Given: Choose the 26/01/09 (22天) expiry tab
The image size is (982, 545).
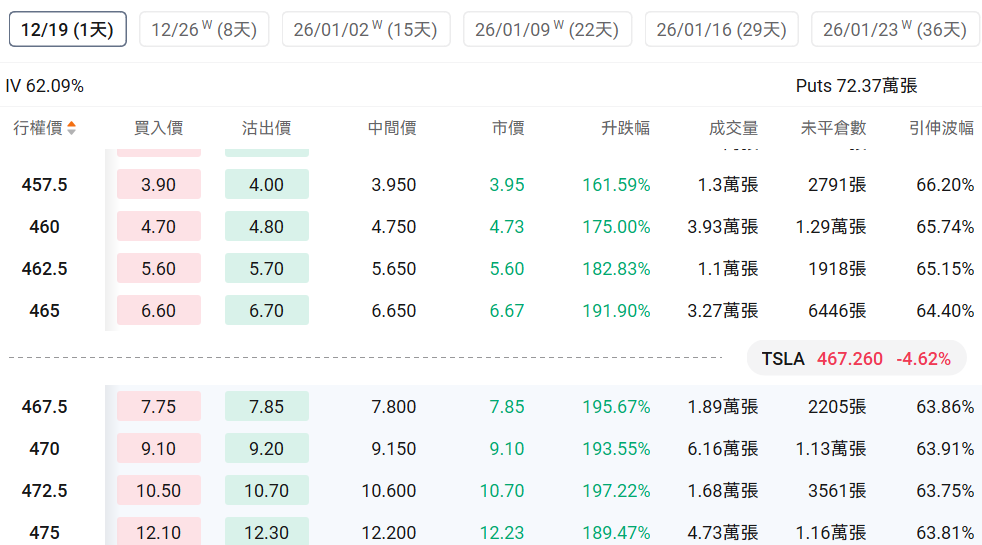Looking at the screenshot, I should [x=547, y=30].
